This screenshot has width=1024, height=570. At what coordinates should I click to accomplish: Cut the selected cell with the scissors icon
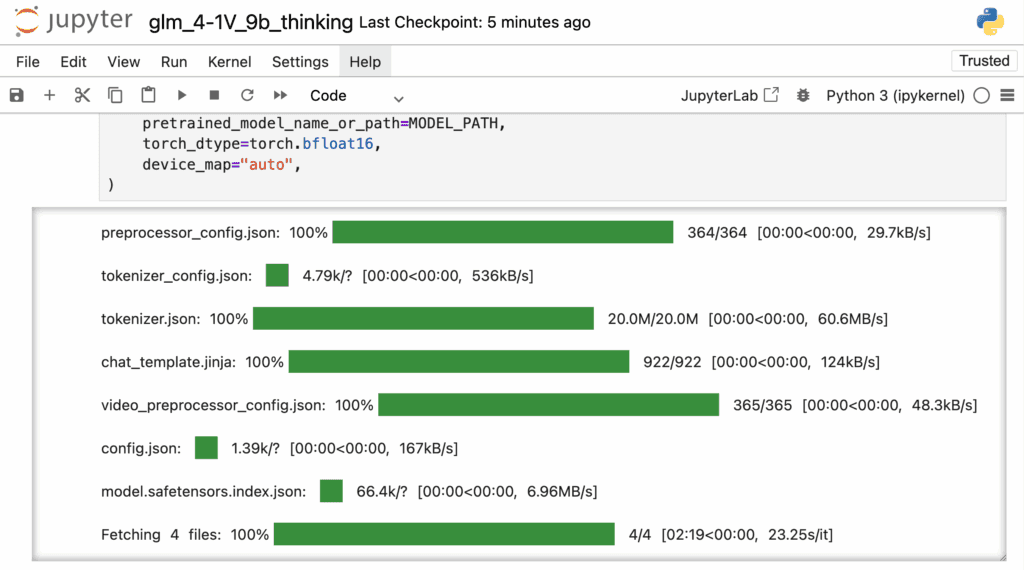click(82, 95)
